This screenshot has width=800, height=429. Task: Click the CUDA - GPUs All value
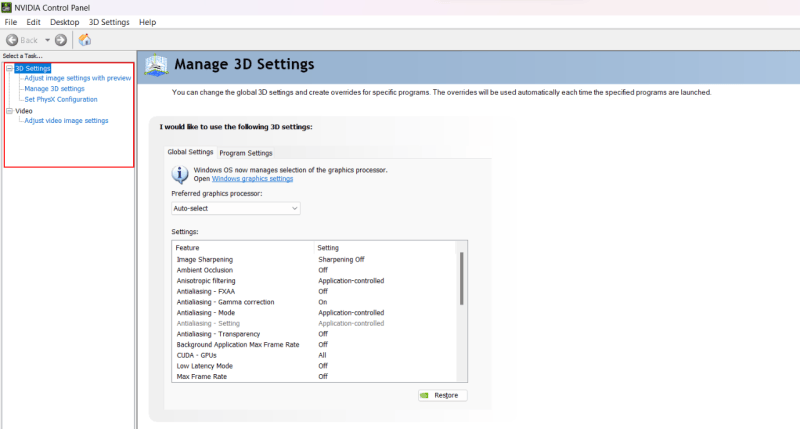pos(322,356)
